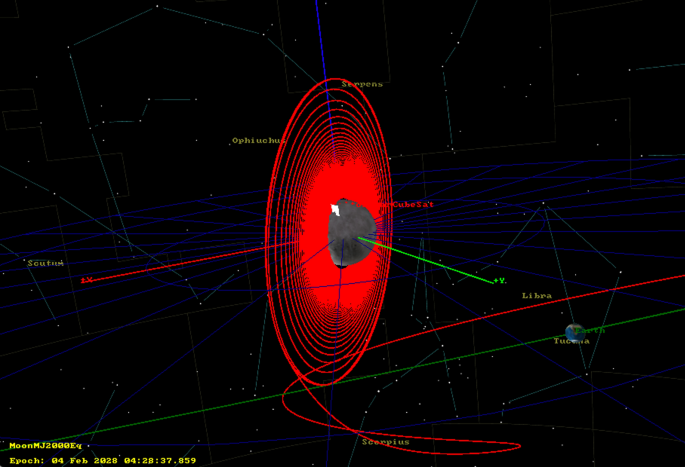Click the +X axis label
The image size is (685, 467).
tap(86, 280)
